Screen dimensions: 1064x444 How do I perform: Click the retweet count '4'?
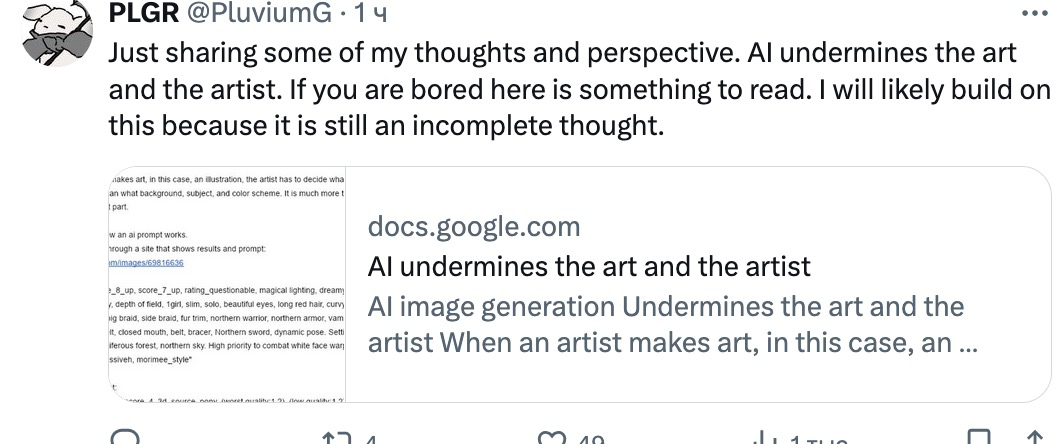370,439
